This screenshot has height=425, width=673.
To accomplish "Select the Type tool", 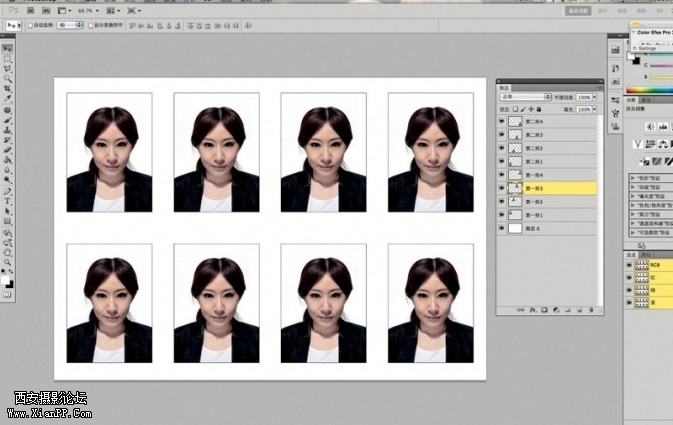I will (7, 201).
